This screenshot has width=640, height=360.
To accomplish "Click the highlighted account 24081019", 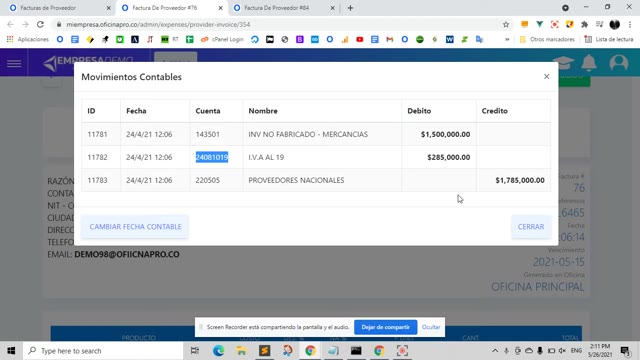I will point(212,157).
